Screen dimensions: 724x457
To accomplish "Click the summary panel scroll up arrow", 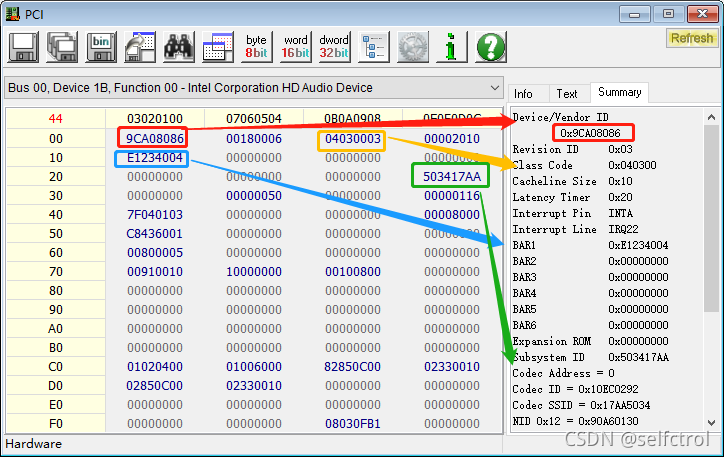I will pos(711,117).
